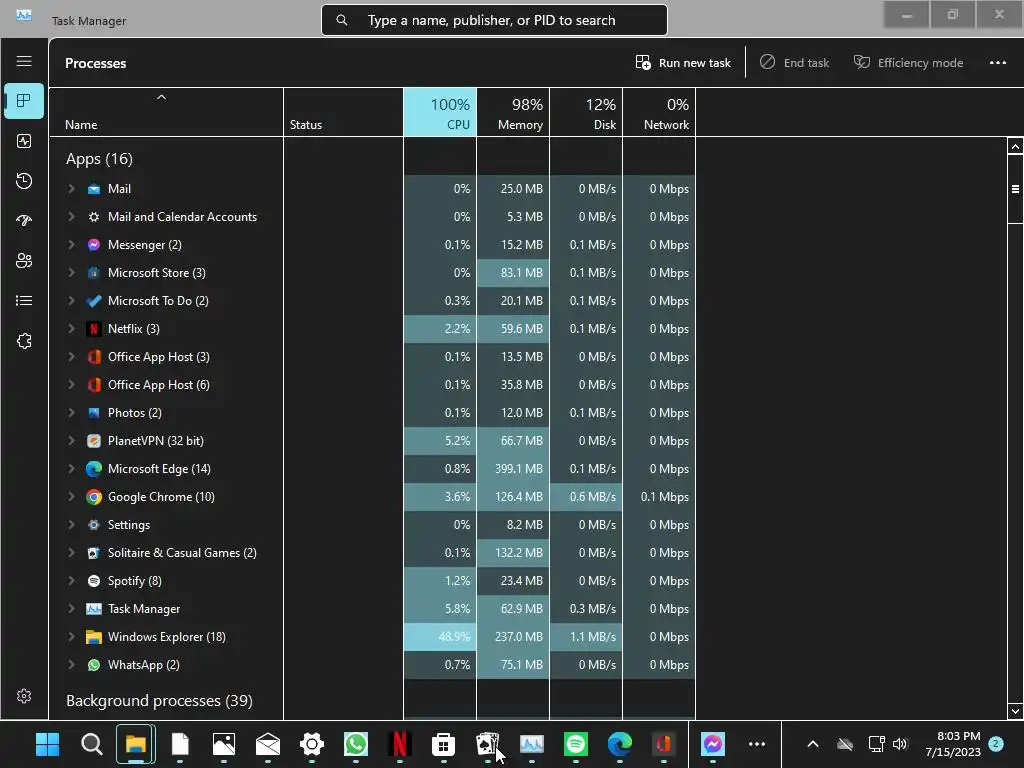1024x768 pixels.
Task: Click Run new task button
Action: pyautogui.click(x=683, y=63)
